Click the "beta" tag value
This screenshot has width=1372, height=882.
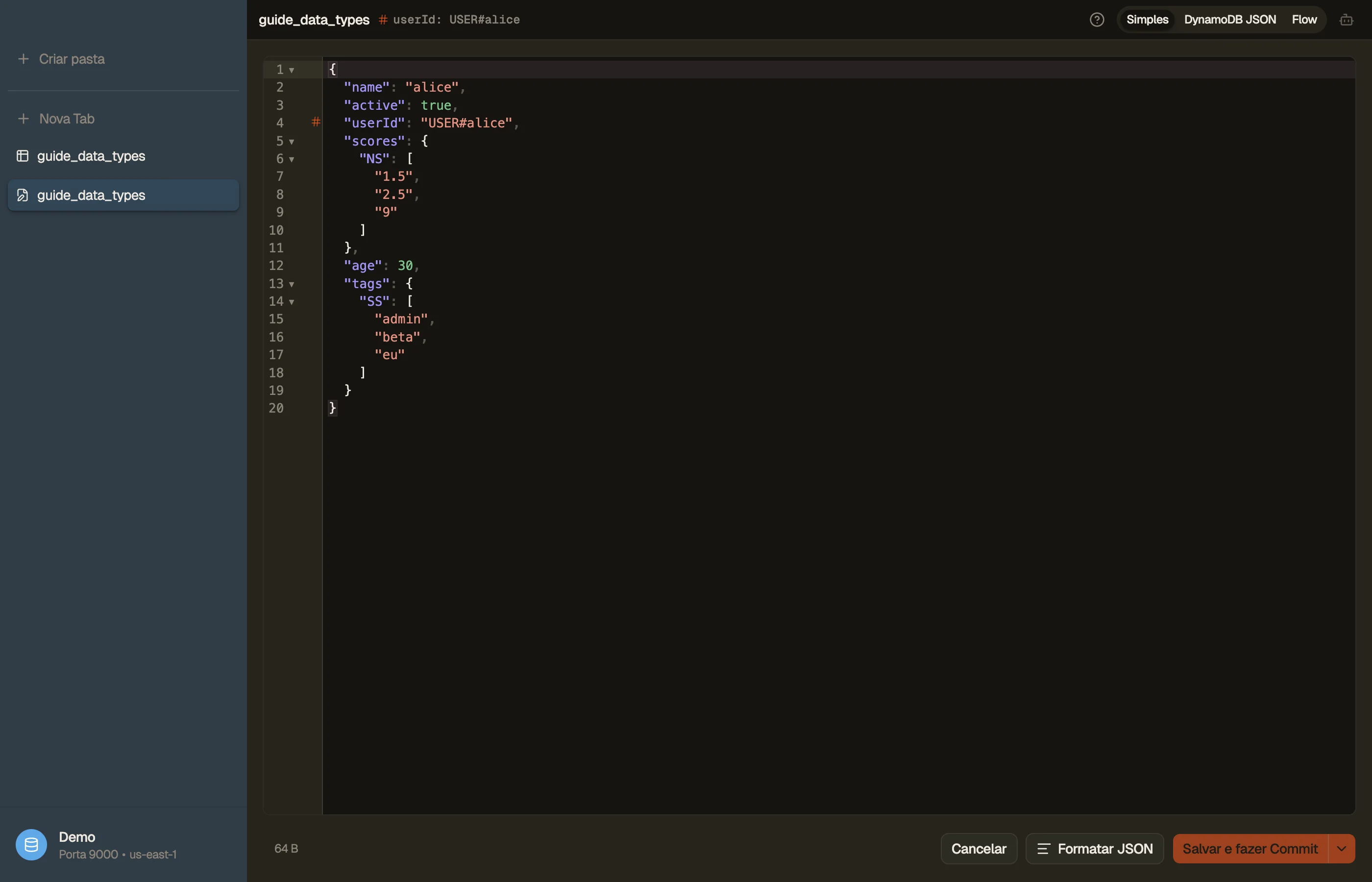[x=397, y=337]
